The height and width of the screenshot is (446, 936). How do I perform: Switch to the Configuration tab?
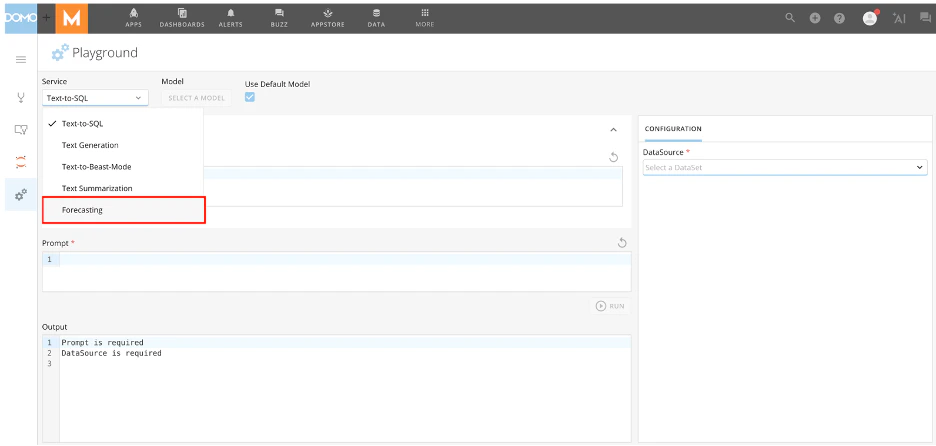click(x=673, y=129)
